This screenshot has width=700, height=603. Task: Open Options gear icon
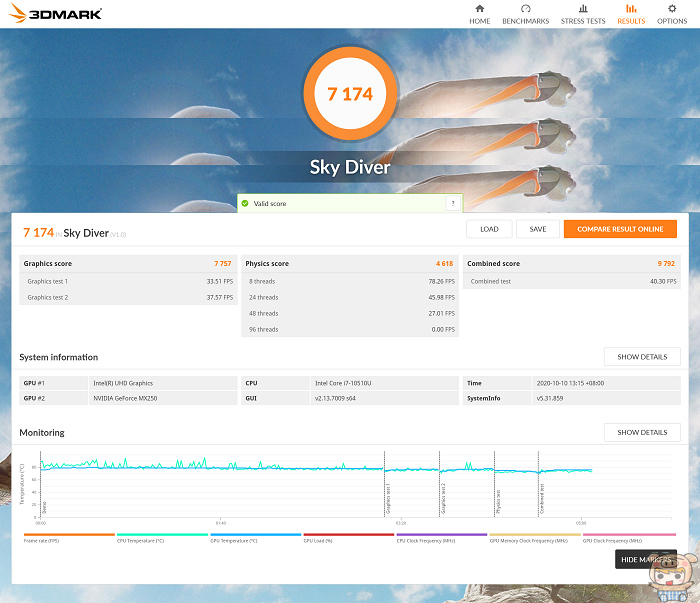click(672, 8)
